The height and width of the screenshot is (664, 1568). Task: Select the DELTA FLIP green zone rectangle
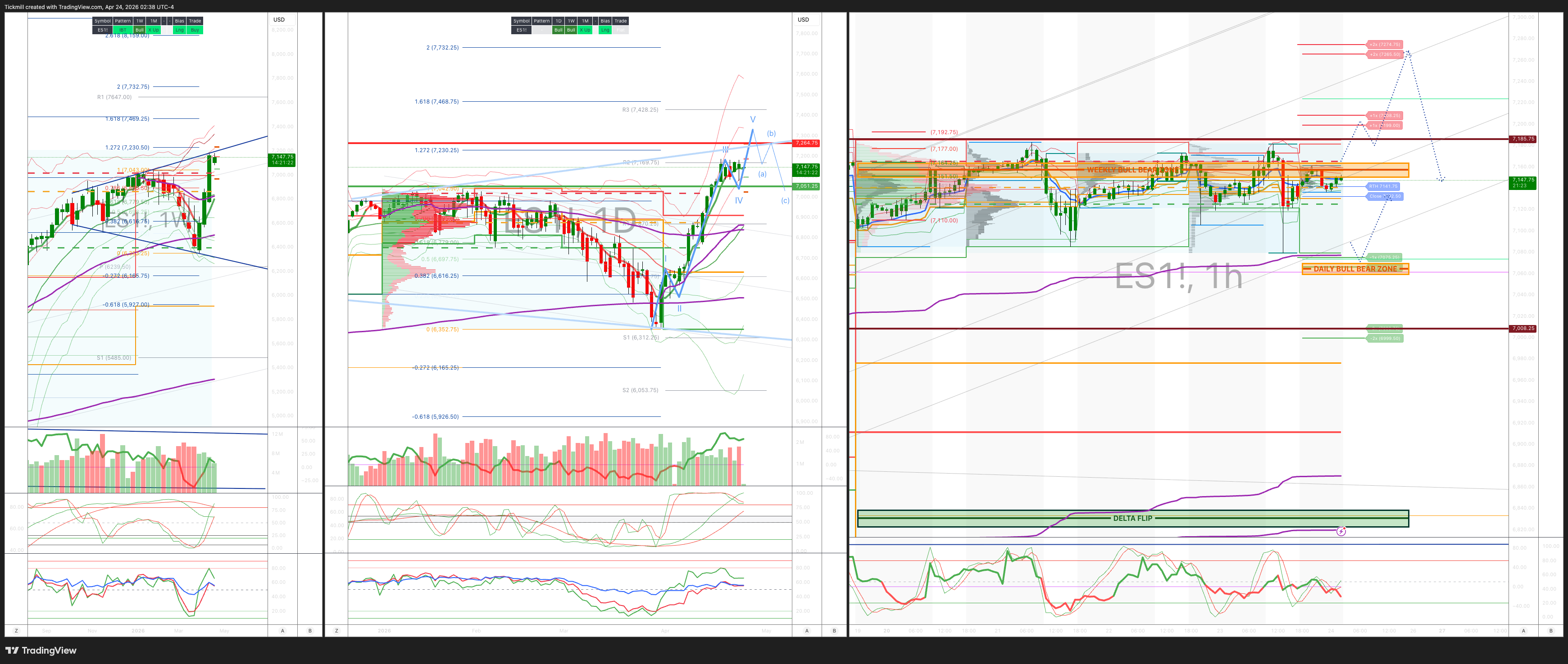(x=1132, y=518)
